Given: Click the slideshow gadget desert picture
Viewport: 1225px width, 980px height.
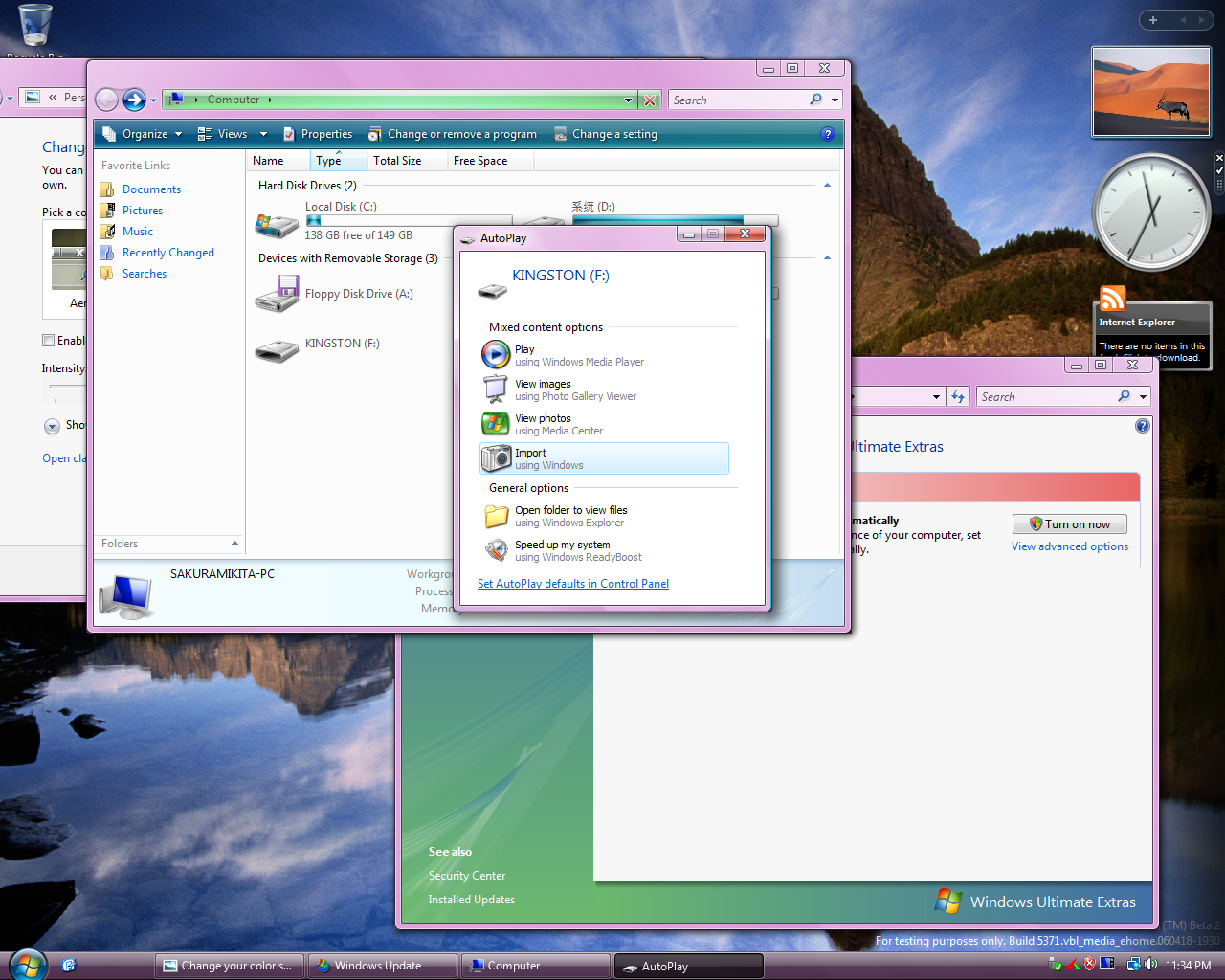Looking at the screenshot, I should 1151,92.
